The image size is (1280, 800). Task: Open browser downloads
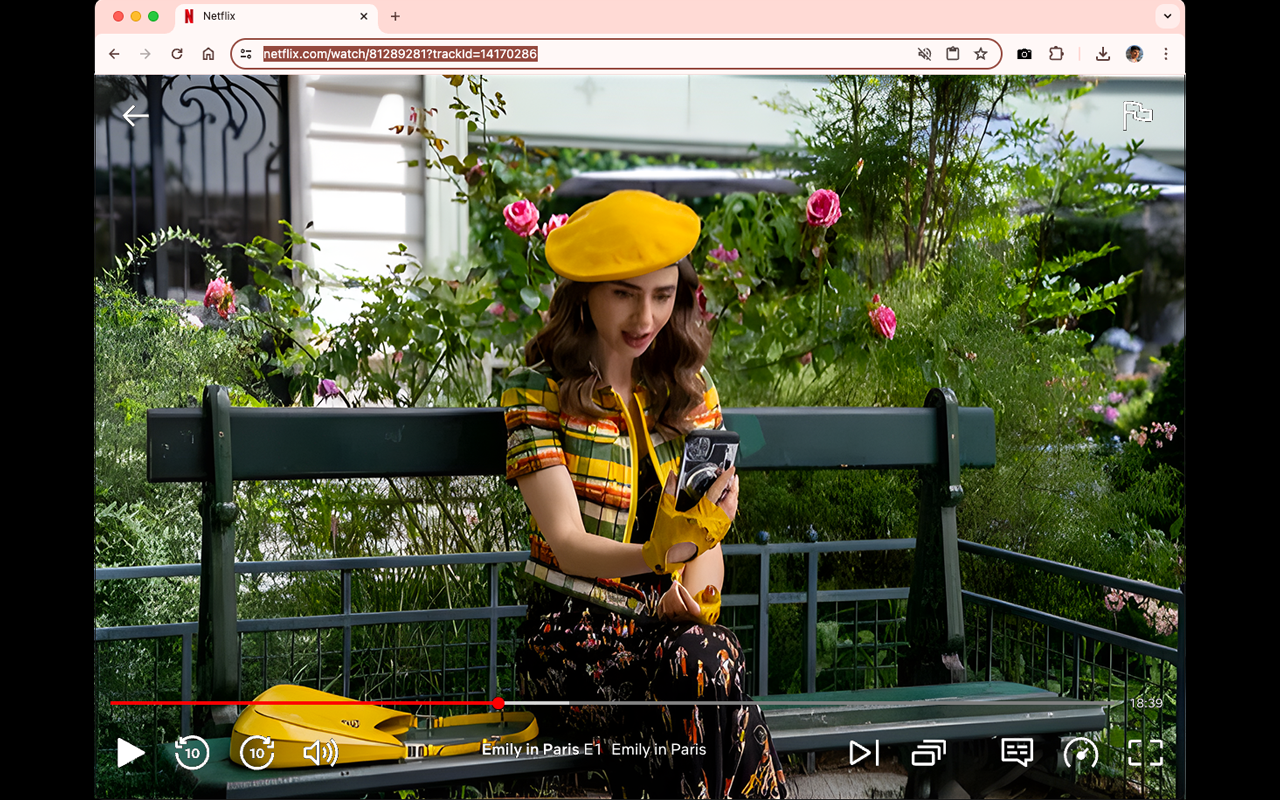click(x=1103, y=54)
